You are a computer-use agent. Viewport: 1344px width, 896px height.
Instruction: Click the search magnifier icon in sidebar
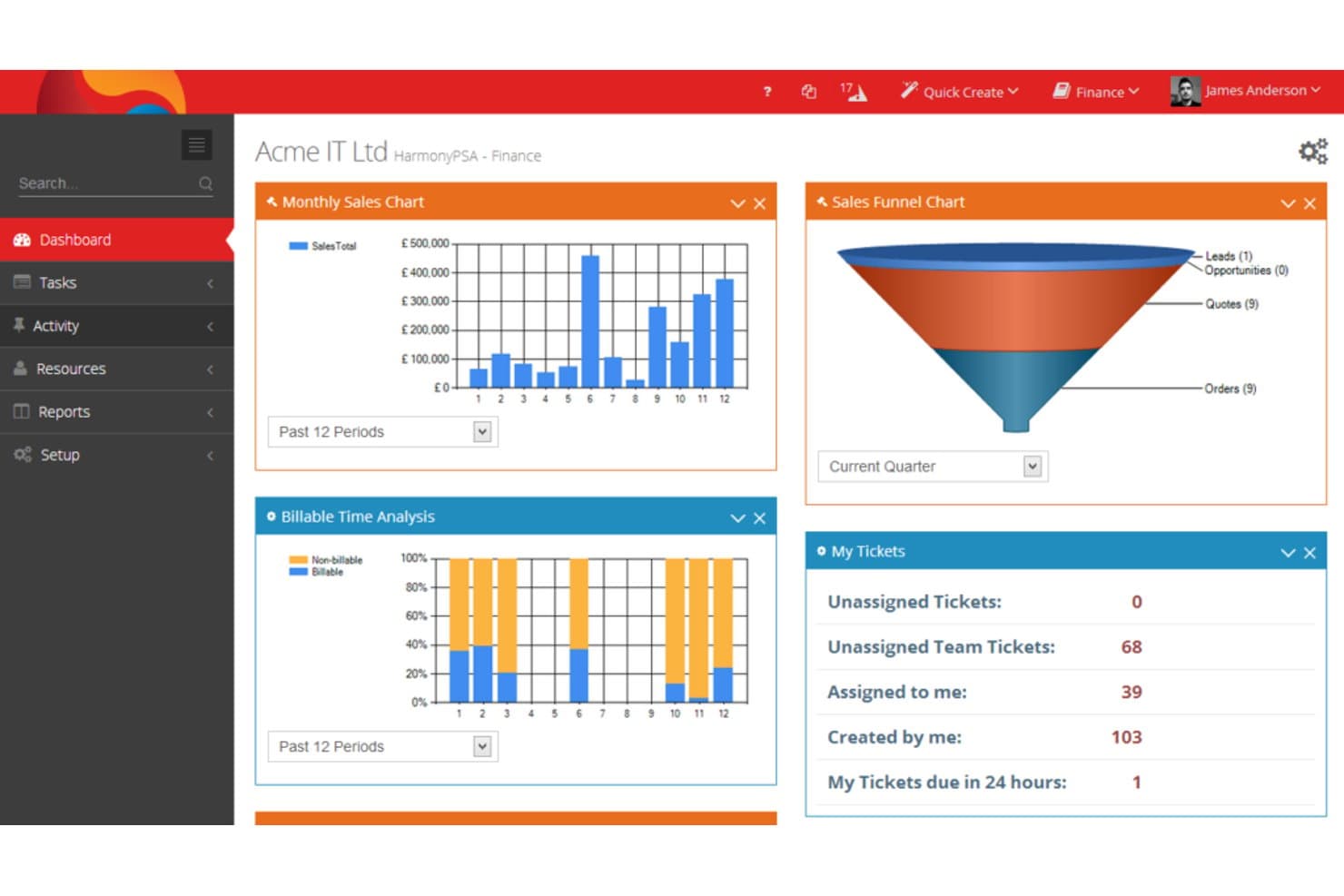[206, 183]
